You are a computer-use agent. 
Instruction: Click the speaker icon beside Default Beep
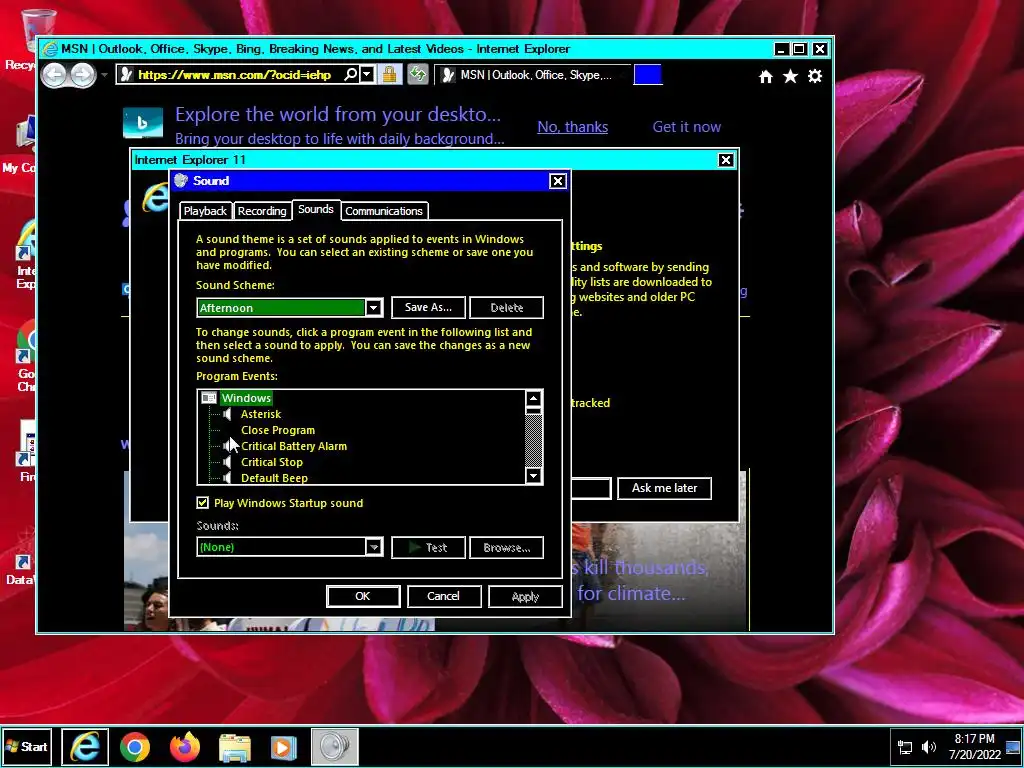[x=227, y=478]
